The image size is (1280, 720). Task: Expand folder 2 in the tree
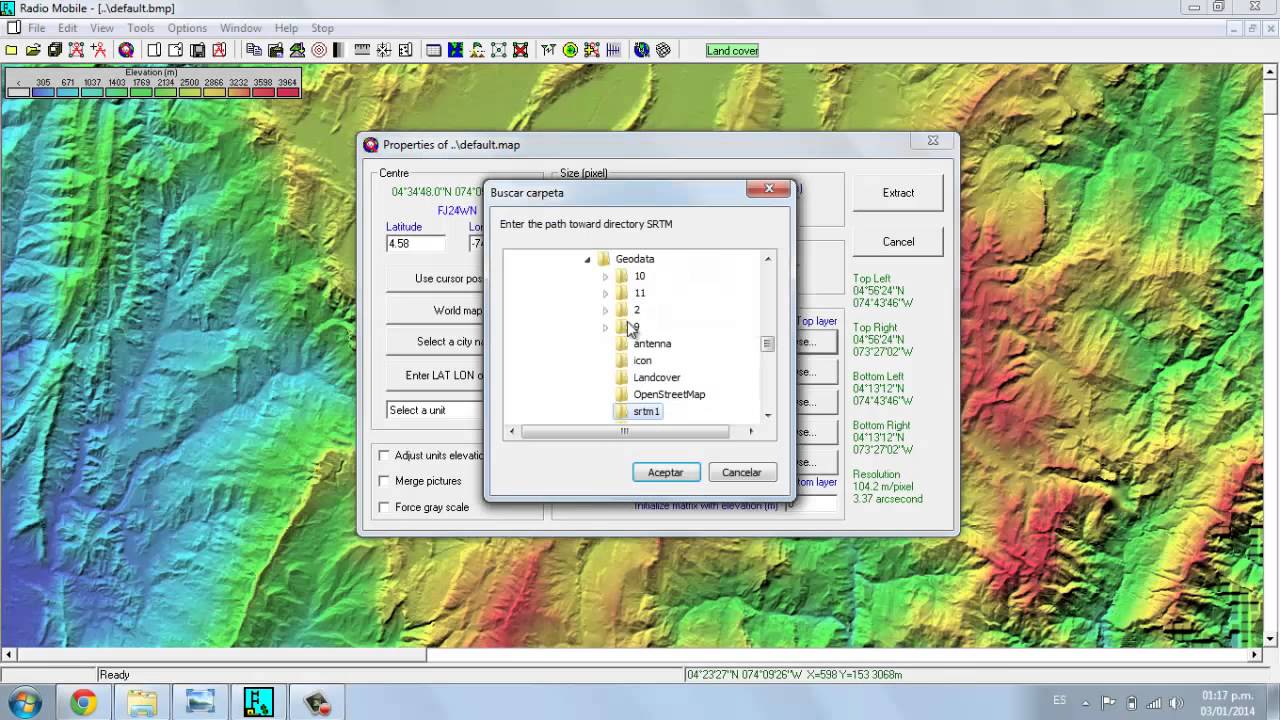605,310
